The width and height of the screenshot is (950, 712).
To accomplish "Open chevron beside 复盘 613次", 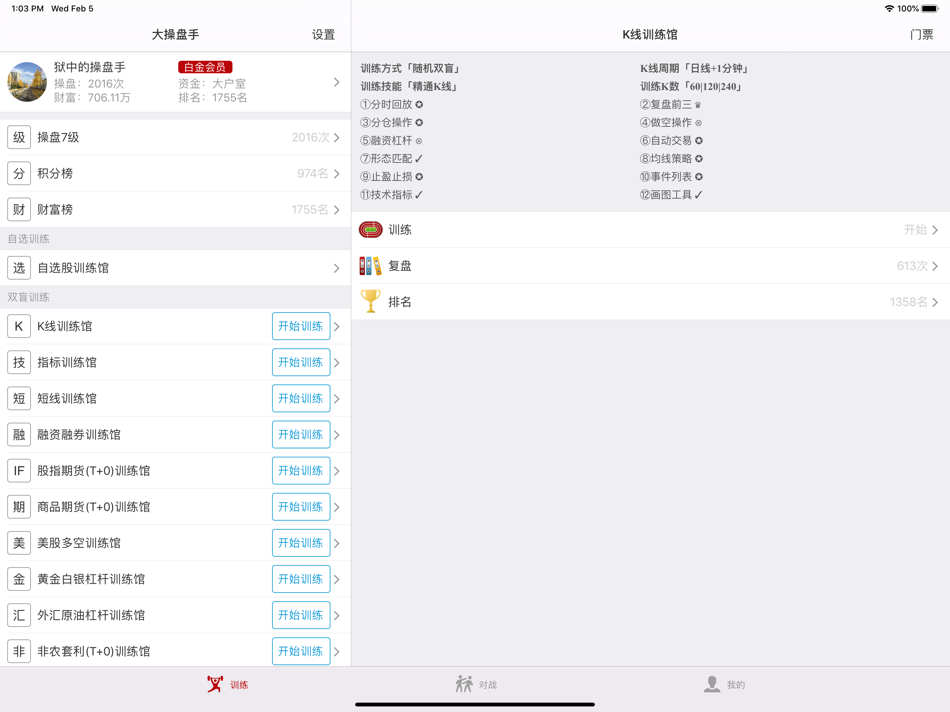I will click(x=935, y=266).
